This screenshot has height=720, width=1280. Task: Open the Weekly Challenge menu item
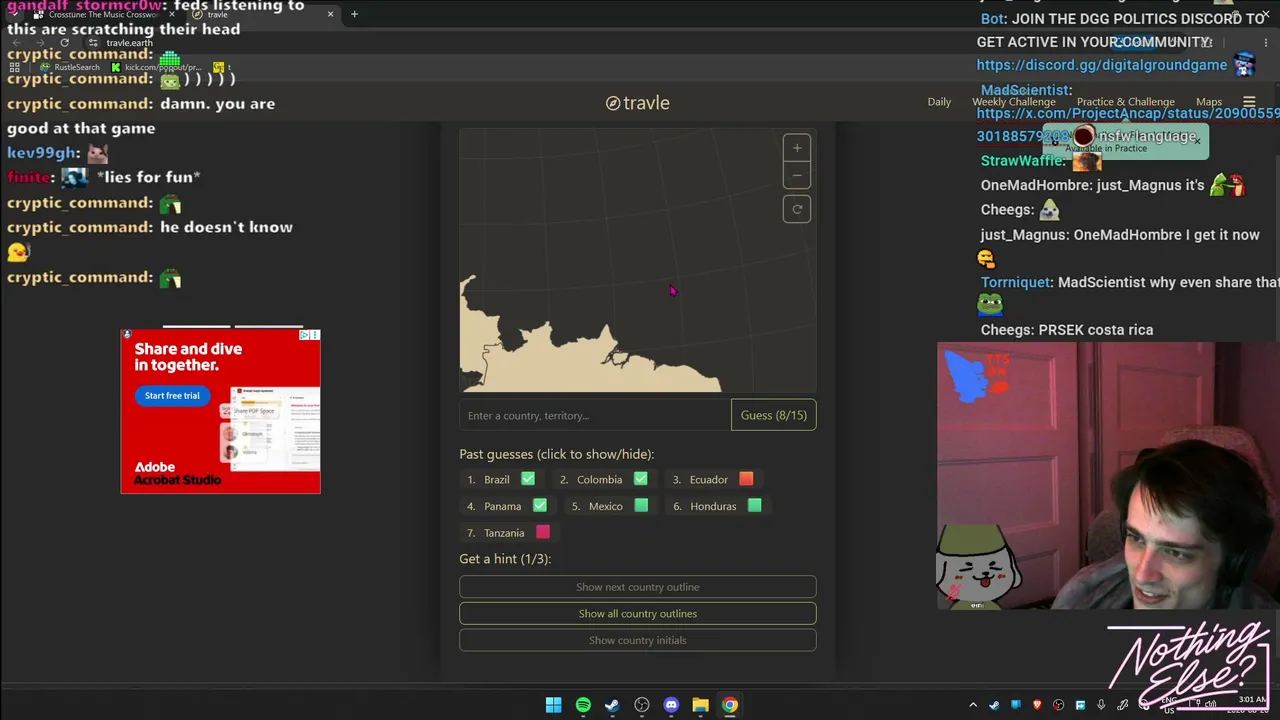click(1013, 102)
